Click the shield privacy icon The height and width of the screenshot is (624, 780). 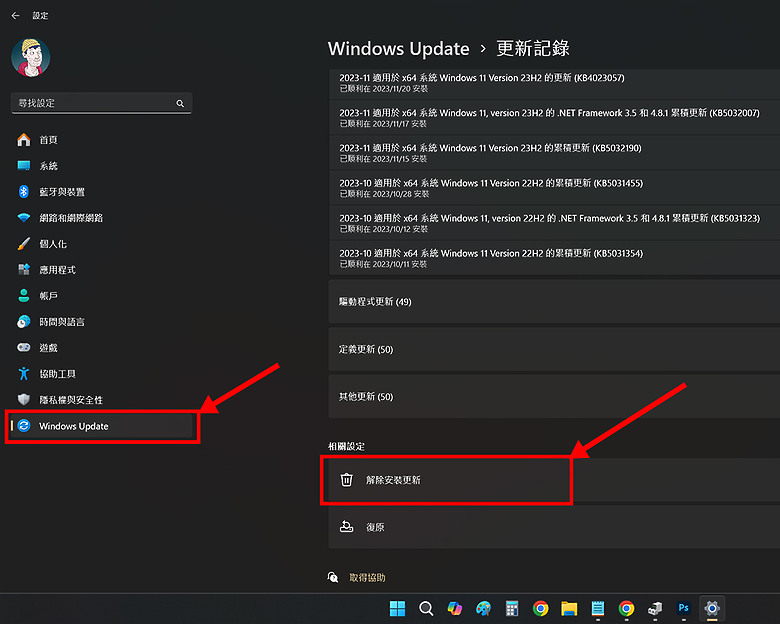point(23,400)
